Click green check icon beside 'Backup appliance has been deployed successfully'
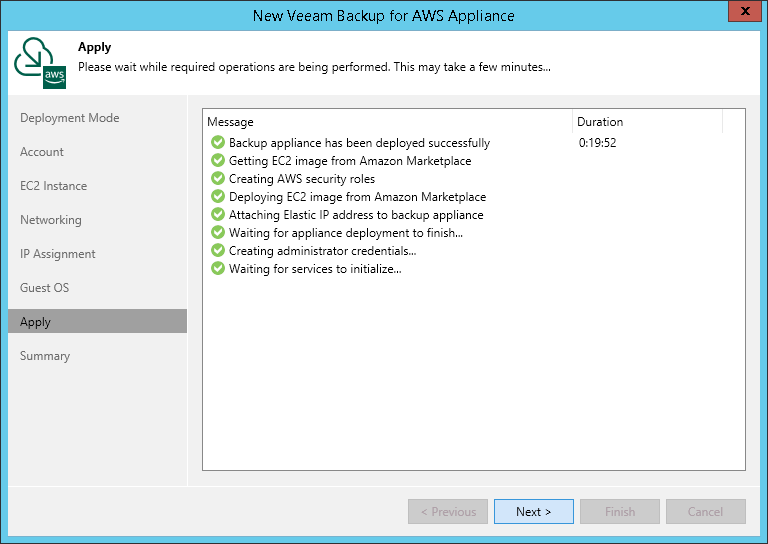Screen dimensions: 768x544 tap(217, 142)
